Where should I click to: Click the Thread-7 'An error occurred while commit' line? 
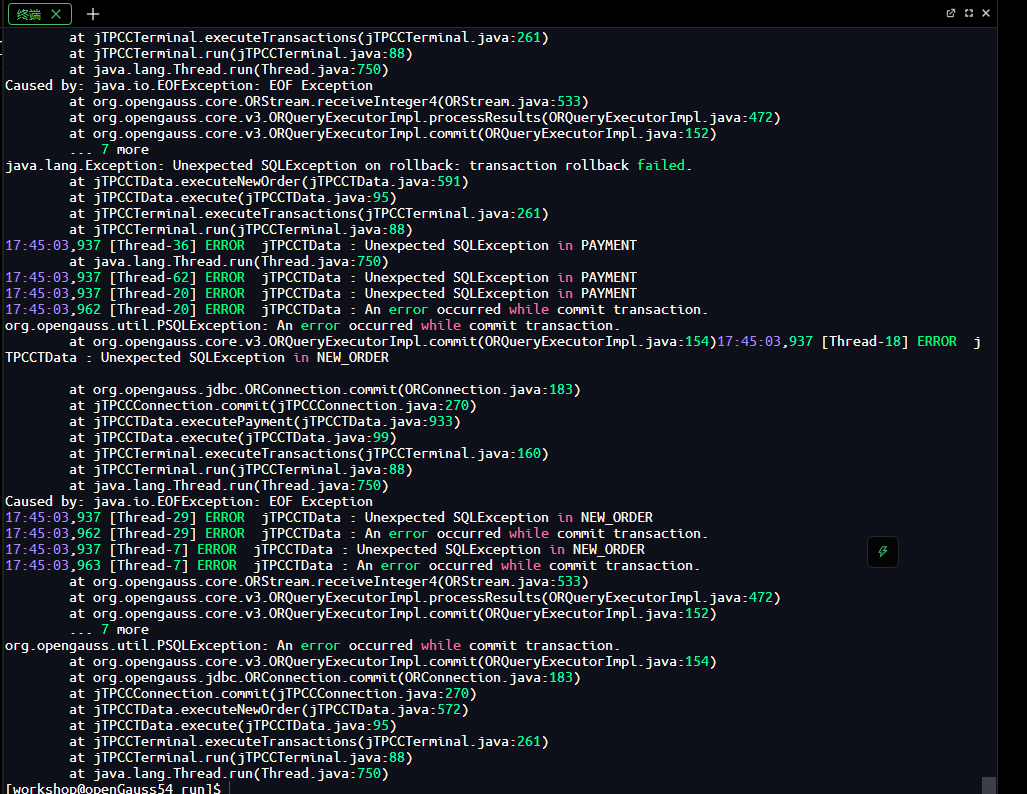[352, 565]
